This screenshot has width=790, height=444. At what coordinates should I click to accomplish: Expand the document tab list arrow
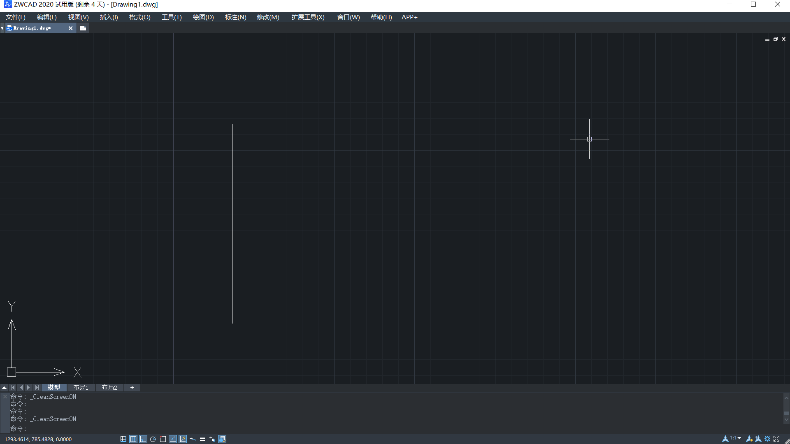(3, 28)
